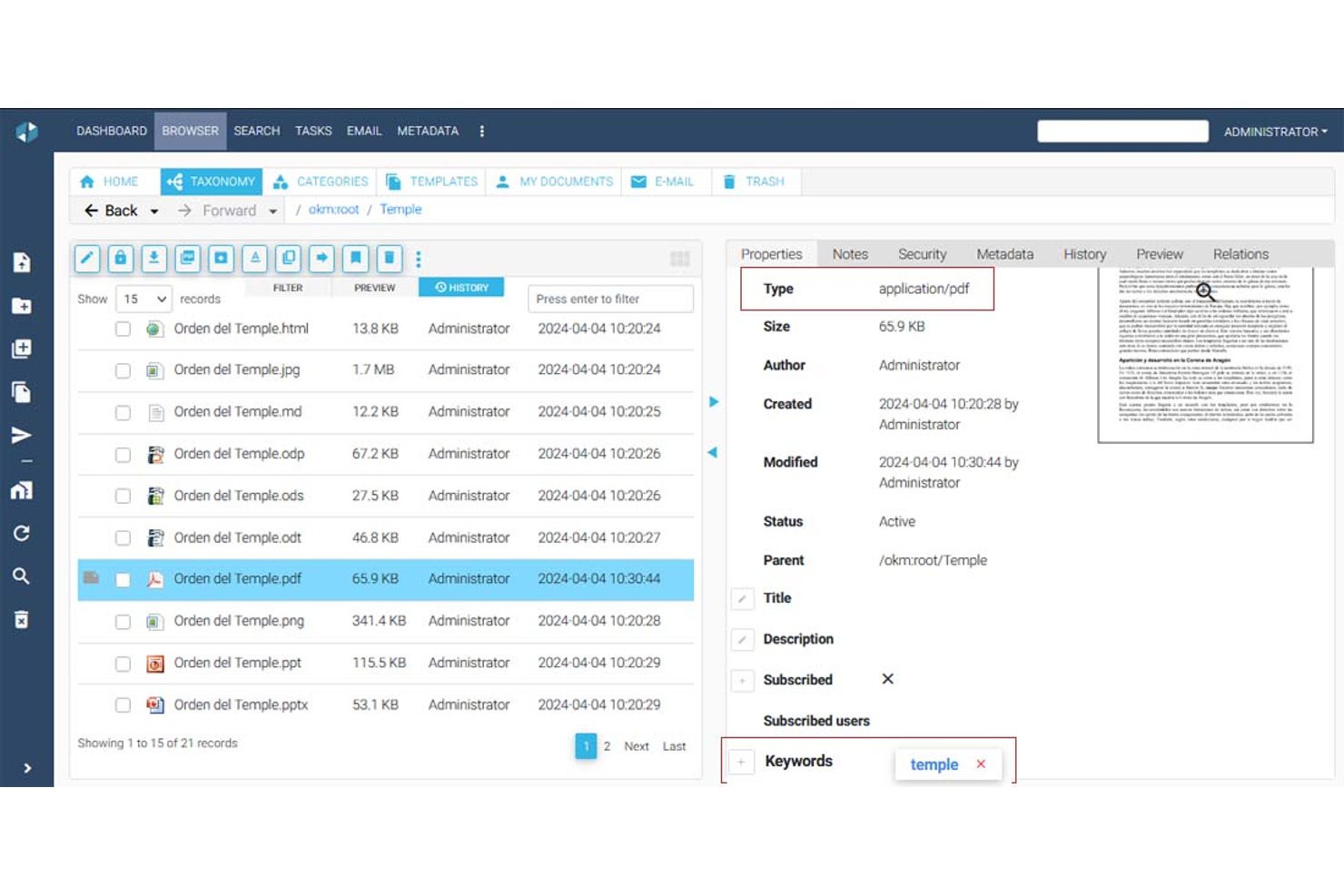Click the home building icon in left sidebar

pyautogui.click(x=22, y=490)
